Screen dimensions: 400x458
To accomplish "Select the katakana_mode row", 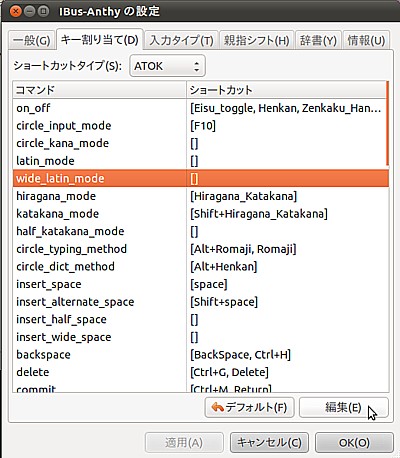I will [201, 214].
